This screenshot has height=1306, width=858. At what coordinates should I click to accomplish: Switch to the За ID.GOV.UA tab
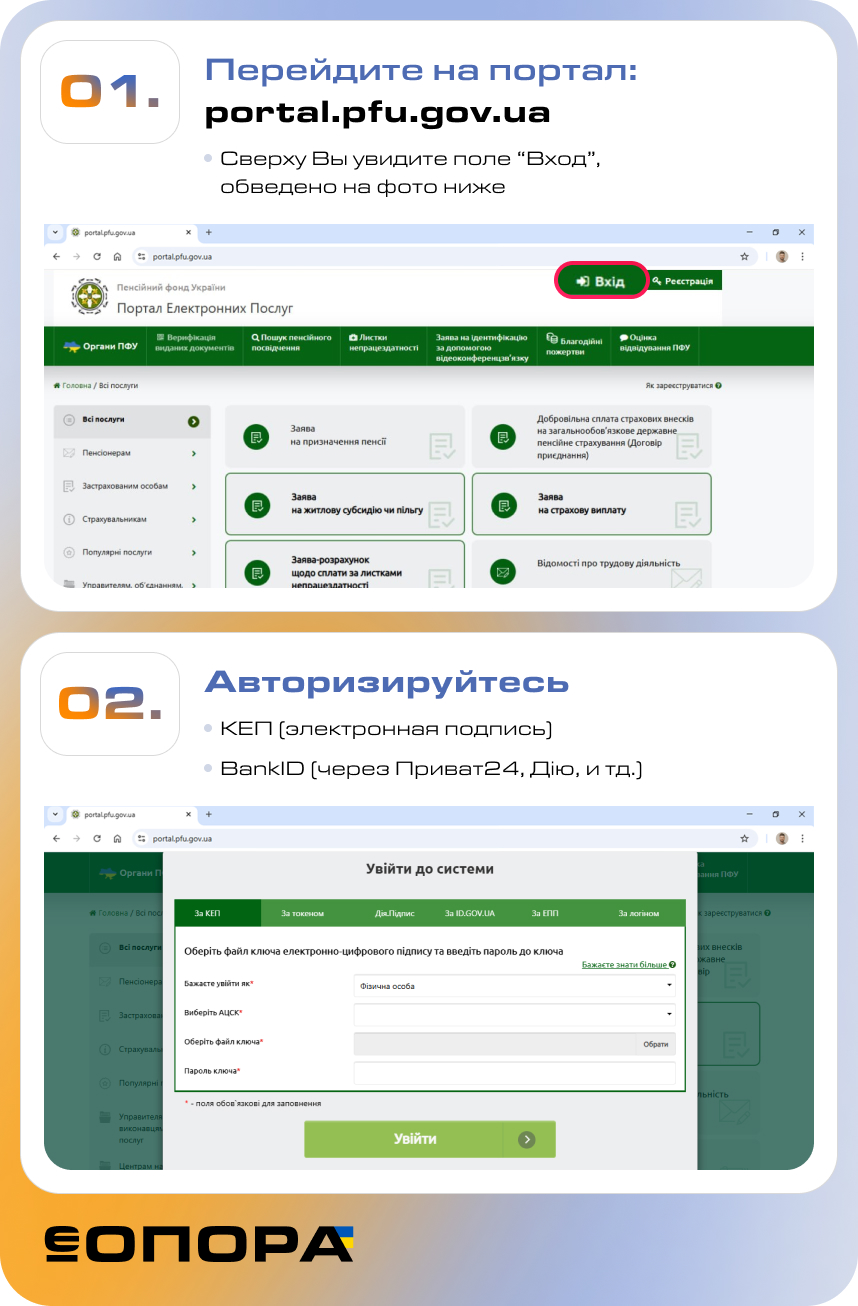(x=469, y=913)
